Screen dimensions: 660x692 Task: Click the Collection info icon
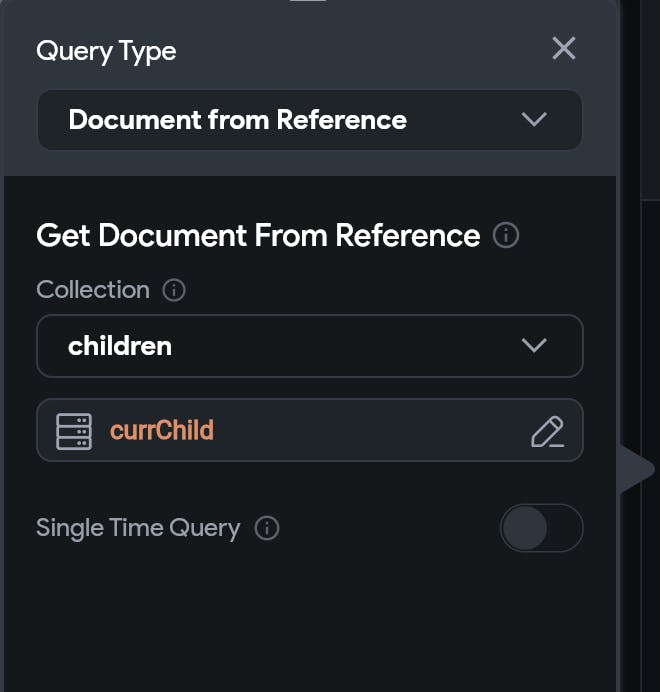click(x=174, y=290)
